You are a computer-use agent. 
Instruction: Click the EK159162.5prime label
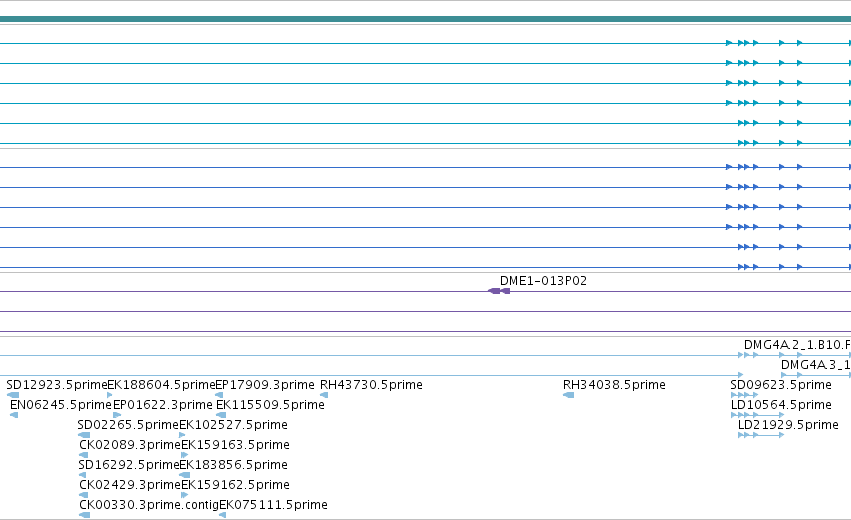coord(236,485)
